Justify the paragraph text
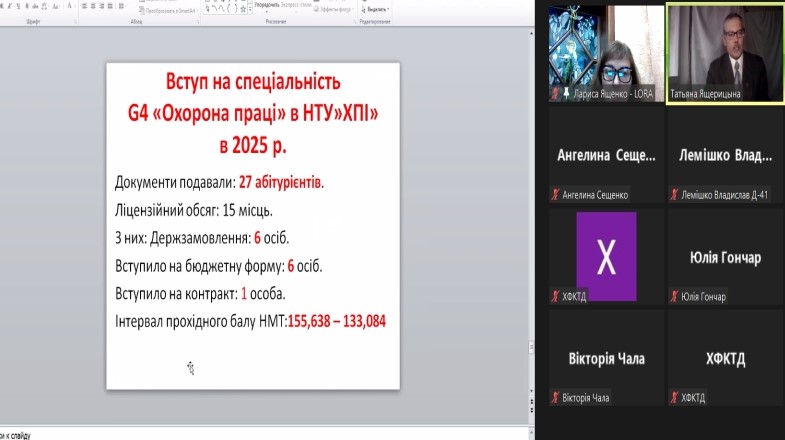Image resolution: width=785 pixels, height=440 pixels. pos(110,6)
